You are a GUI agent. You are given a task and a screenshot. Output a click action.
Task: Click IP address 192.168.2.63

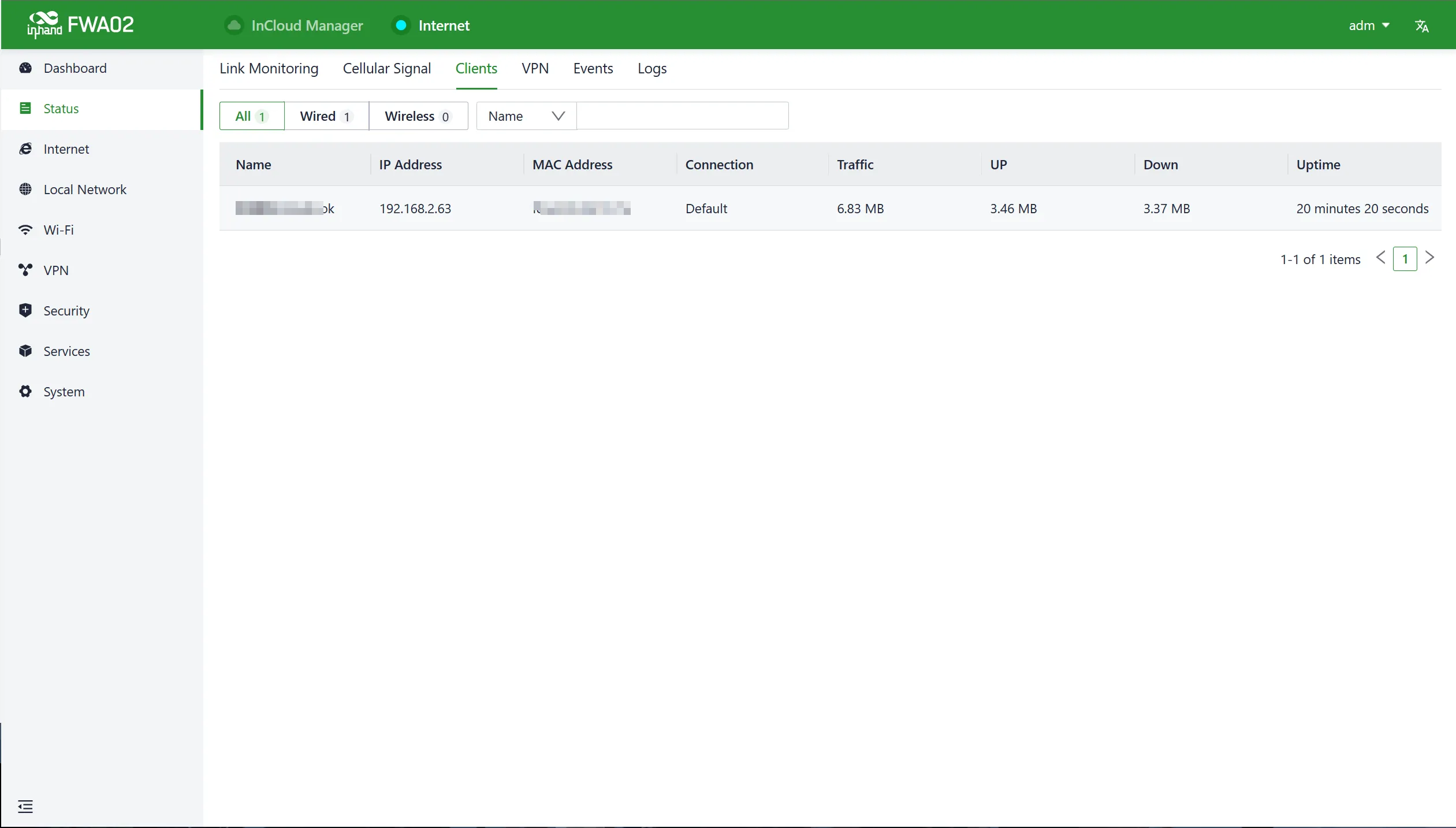click(415, 209)
